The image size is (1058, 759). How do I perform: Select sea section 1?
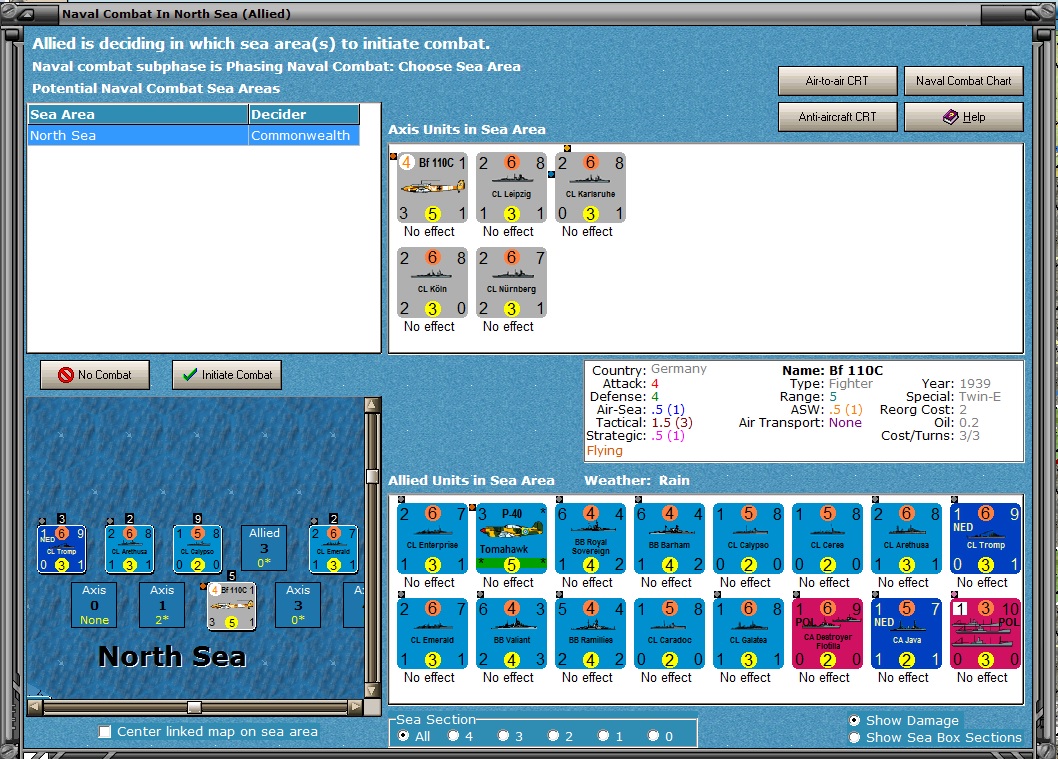point(603,736)
